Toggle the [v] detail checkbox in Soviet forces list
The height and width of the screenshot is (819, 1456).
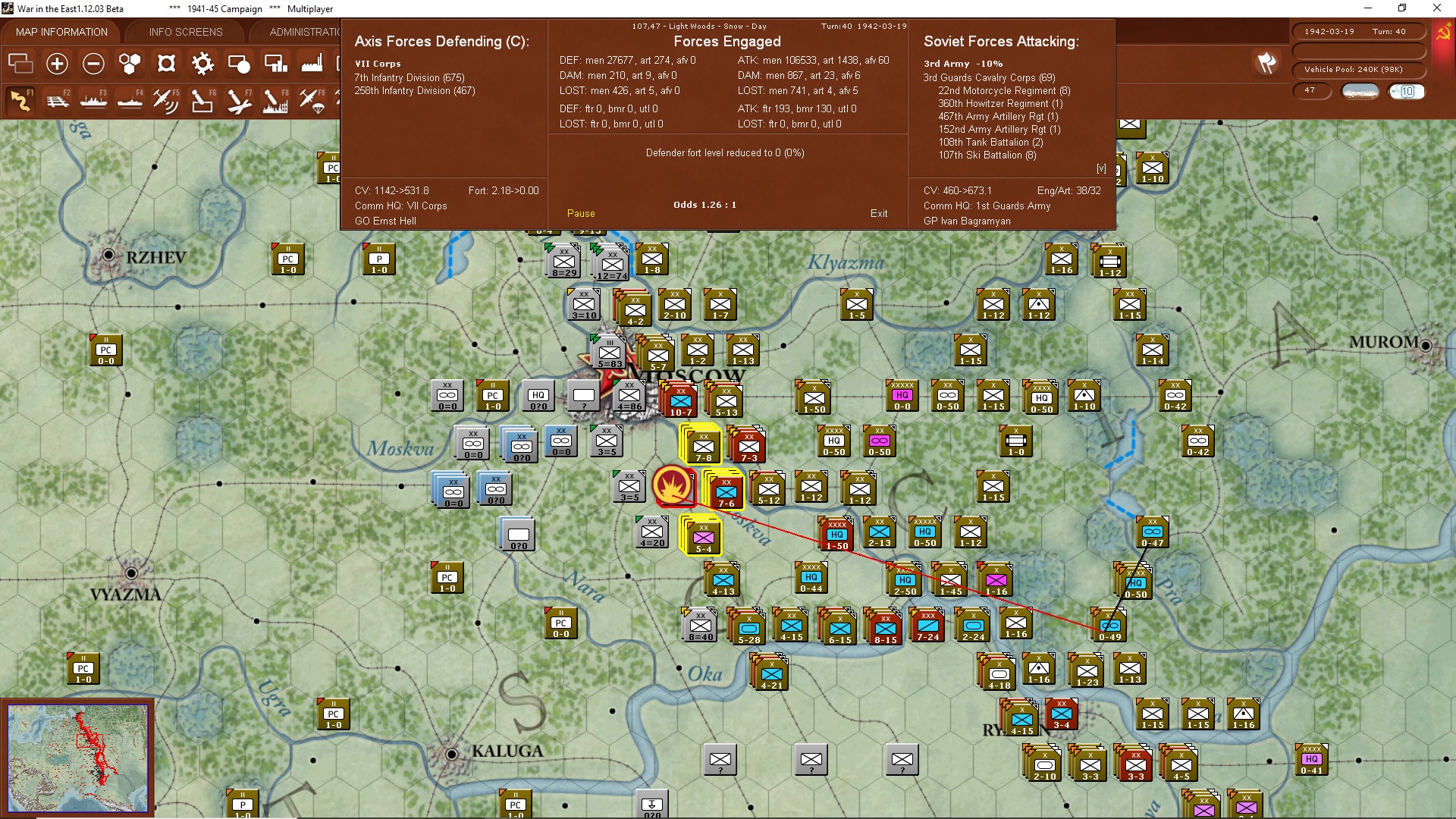coord(1101,168)
